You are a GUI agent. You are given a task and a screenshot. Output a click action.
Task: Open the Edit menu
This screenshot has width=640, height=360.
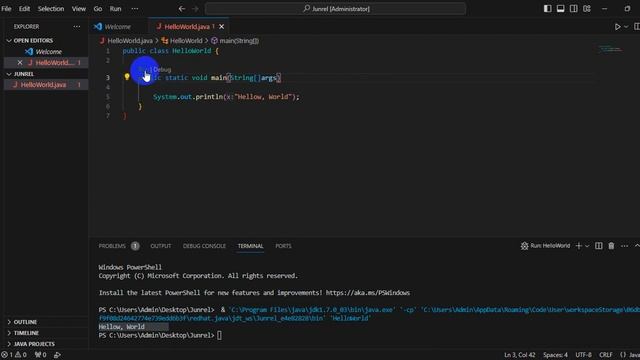(24, 9)
